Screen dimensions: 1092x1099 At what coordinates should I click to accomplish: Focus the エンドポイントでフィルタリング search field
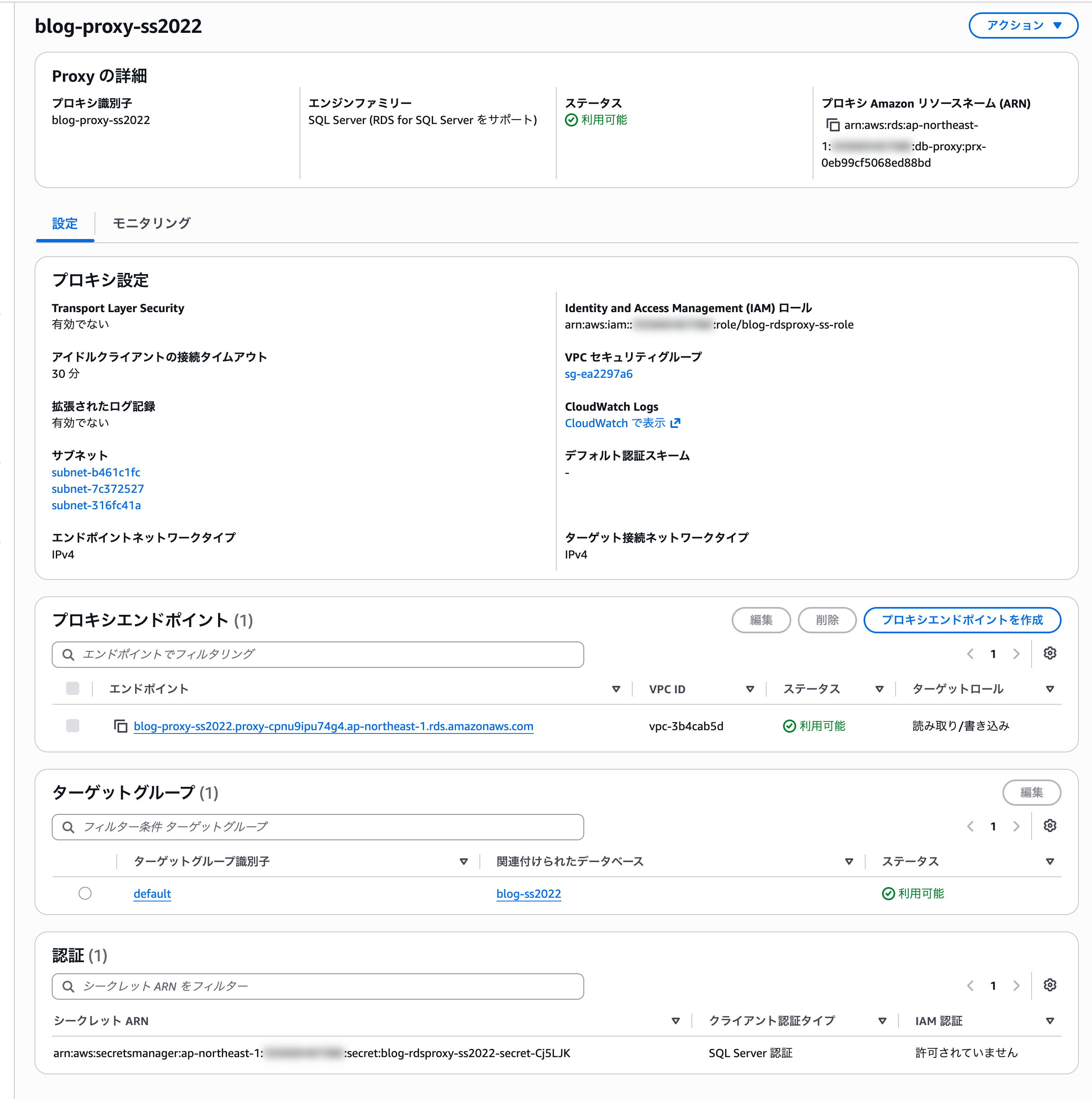coord(318,655)
